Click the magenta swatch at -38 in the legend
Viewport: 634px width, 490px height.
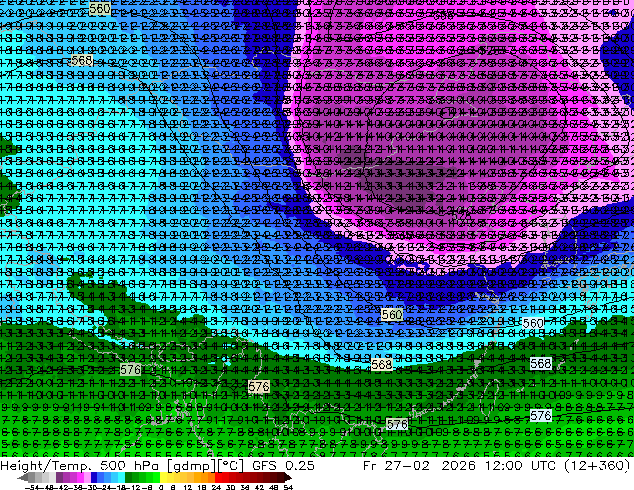point(80,478)
